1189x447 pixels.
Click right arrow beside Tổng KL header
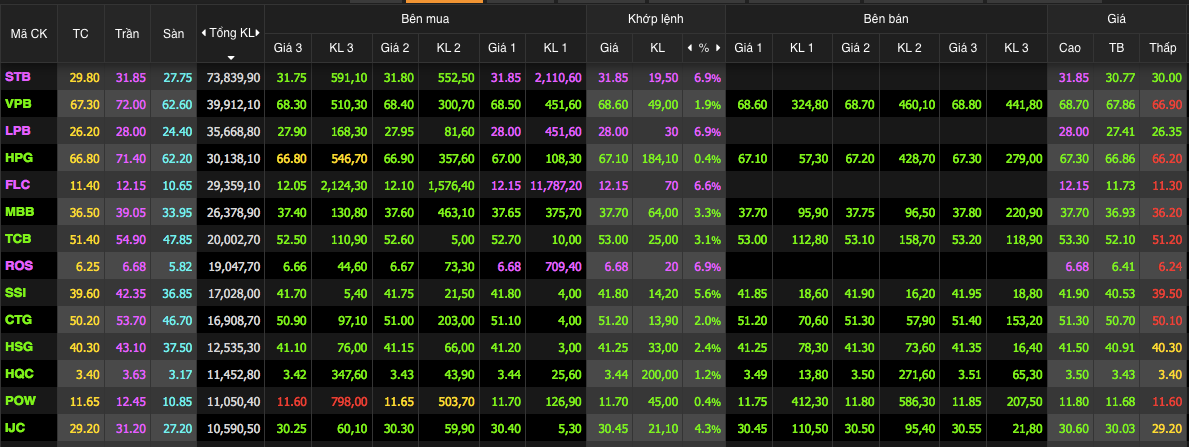point(257,33)
